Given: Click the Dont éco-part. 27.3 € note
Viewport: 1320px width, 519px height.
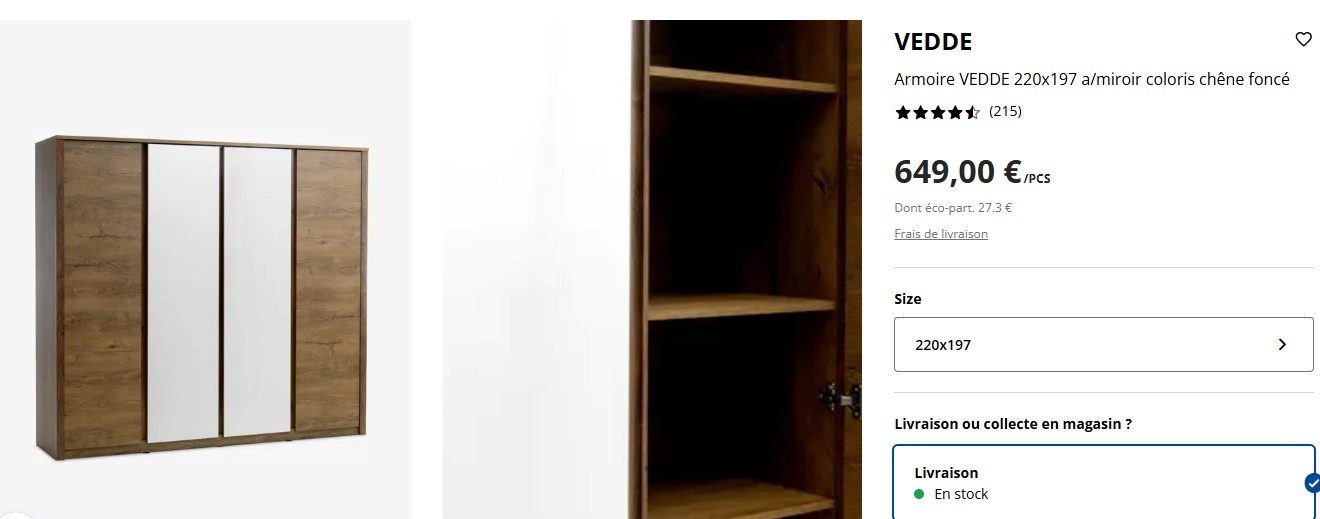Looking at the screenshot, I should (x=953, y=208).
